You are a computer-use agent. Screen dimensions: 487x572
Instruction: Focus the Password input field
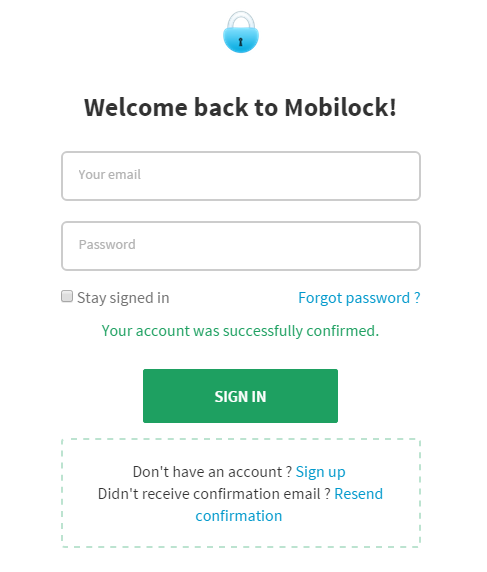point(241,246)
